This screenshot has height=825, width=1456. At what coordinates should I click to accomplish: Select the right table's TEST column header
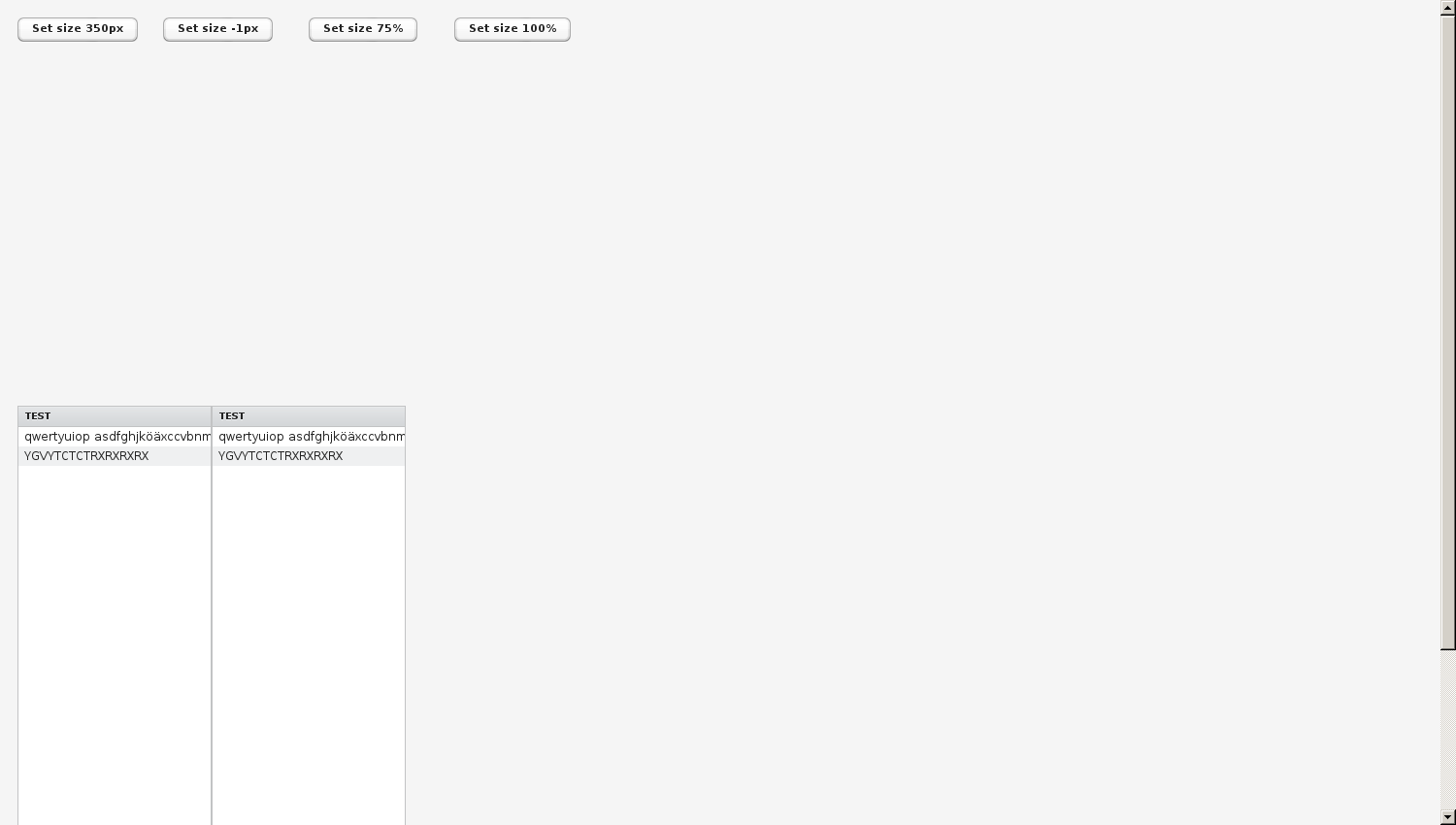[309, 416]
